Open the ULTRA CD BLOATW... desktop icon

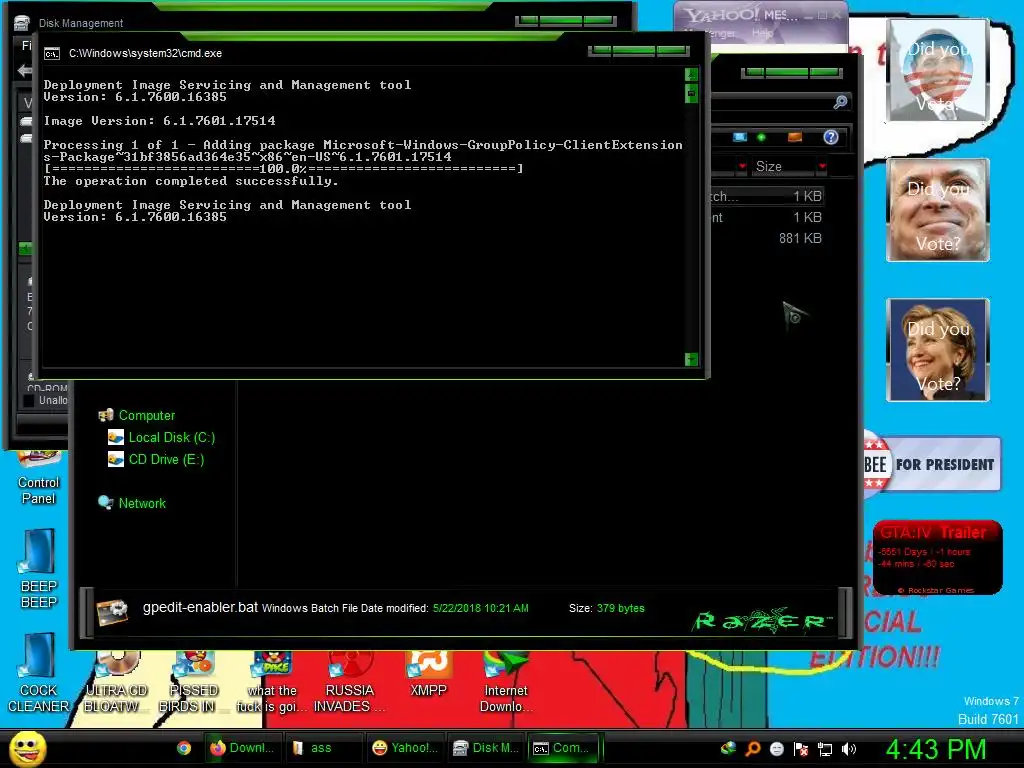(x=116, y=682)
